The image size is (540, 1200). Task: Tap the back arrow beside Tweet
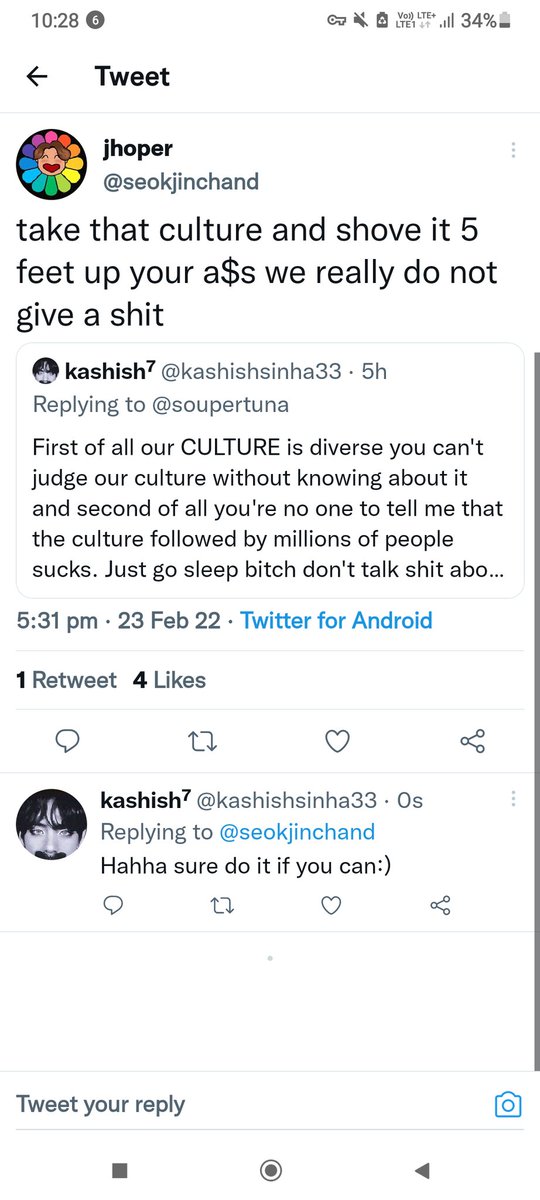(x=37, y=76)
